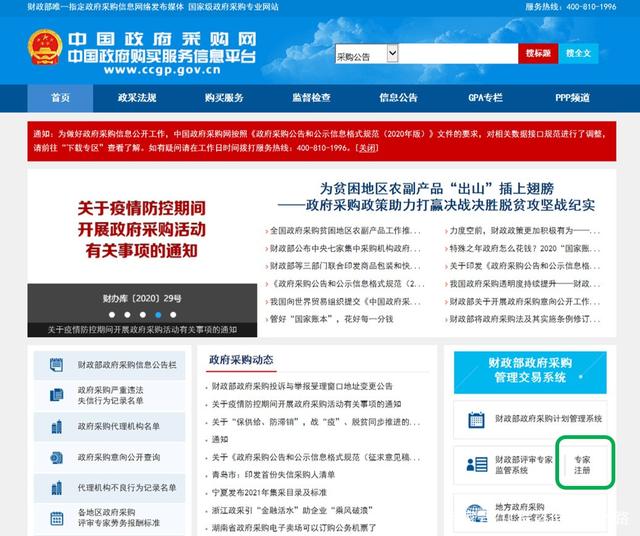Screen dimensions: 640x536
Task: Select the first carousel slide dot
Action: pos(112,315)
